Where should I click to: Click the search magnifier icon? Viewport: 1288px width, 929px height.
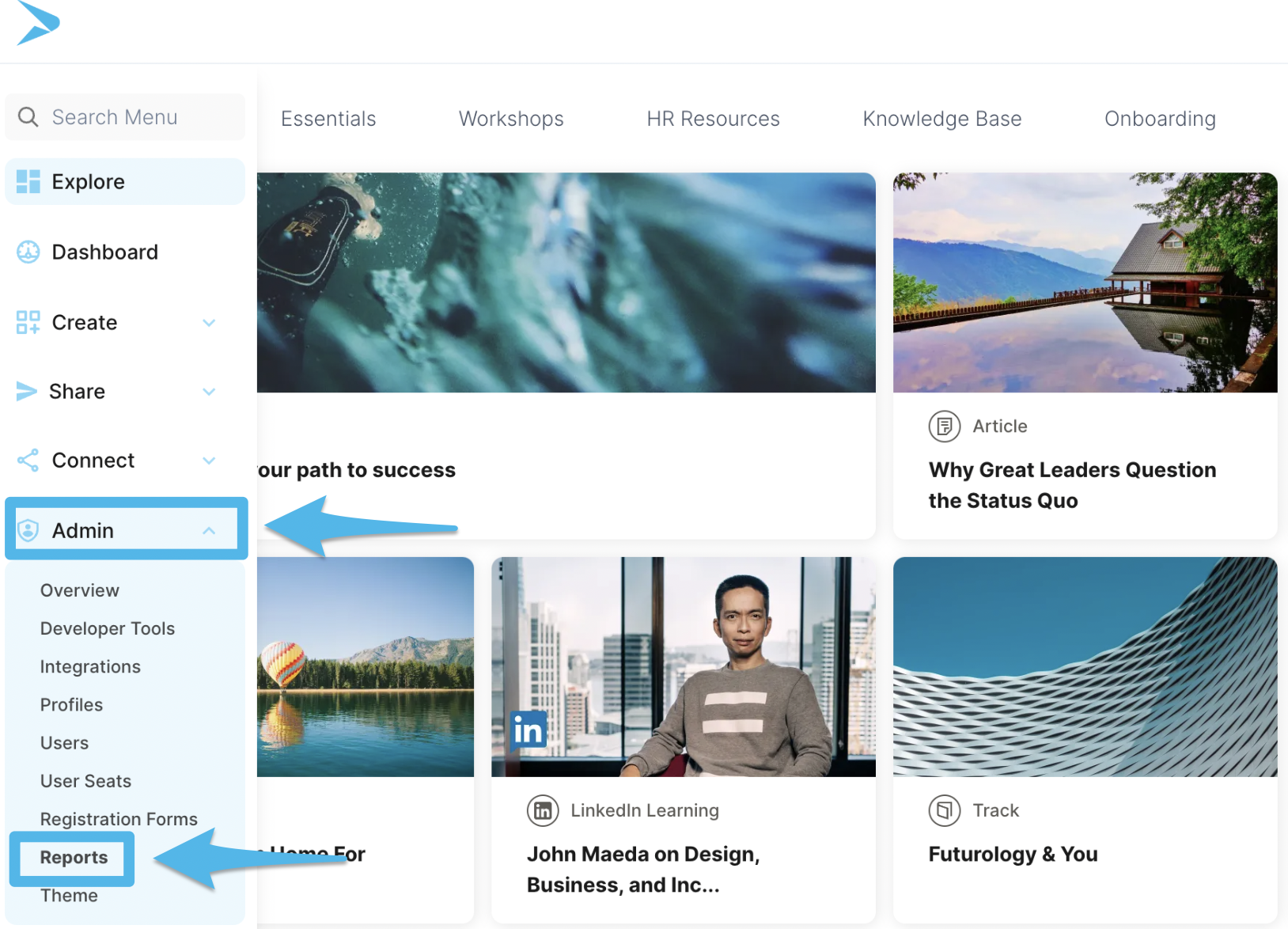pyautogui.click(x=28, y=117)
